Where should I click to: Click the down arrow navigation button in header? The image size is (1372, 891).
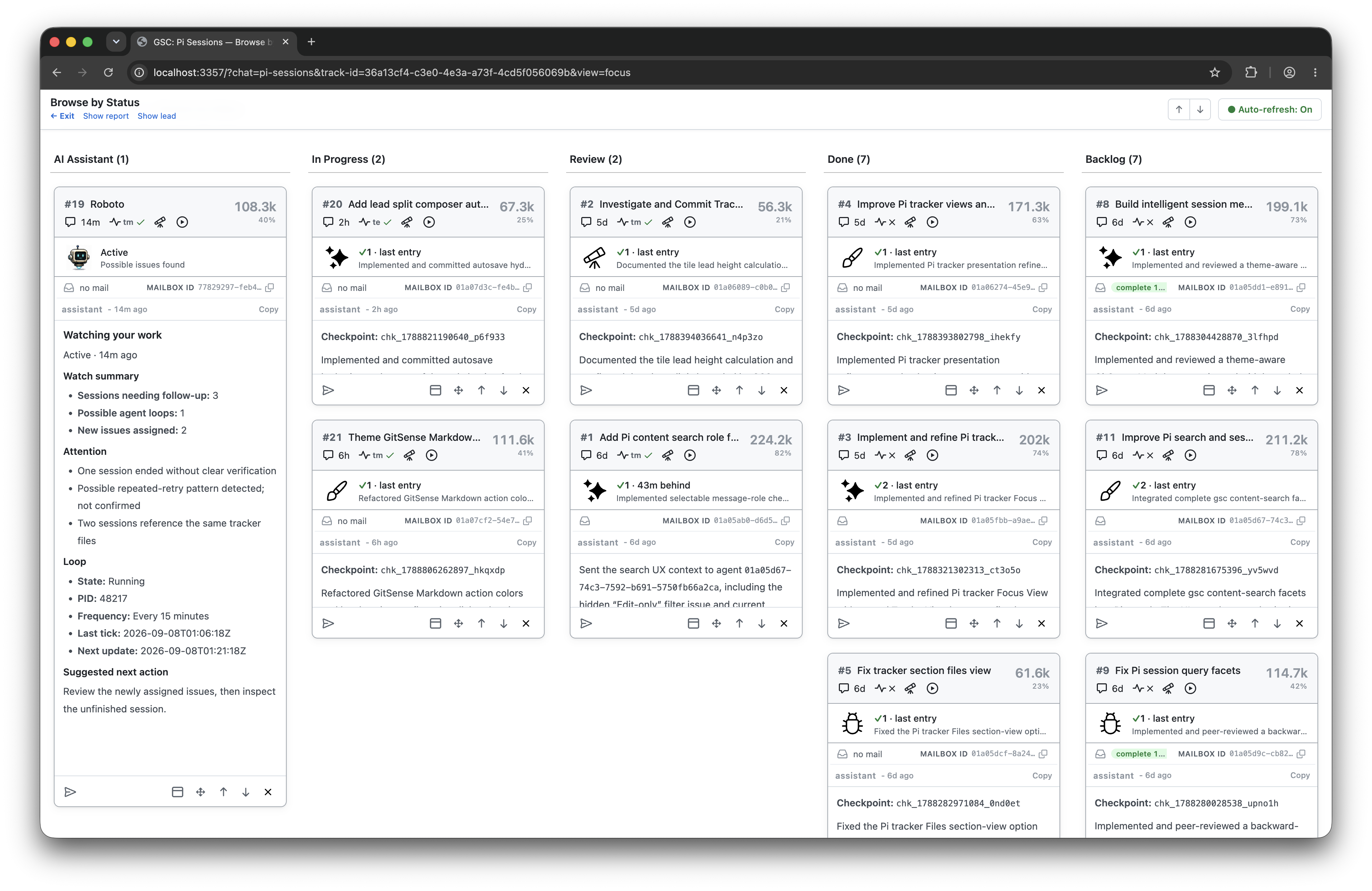coord(1200,109)
